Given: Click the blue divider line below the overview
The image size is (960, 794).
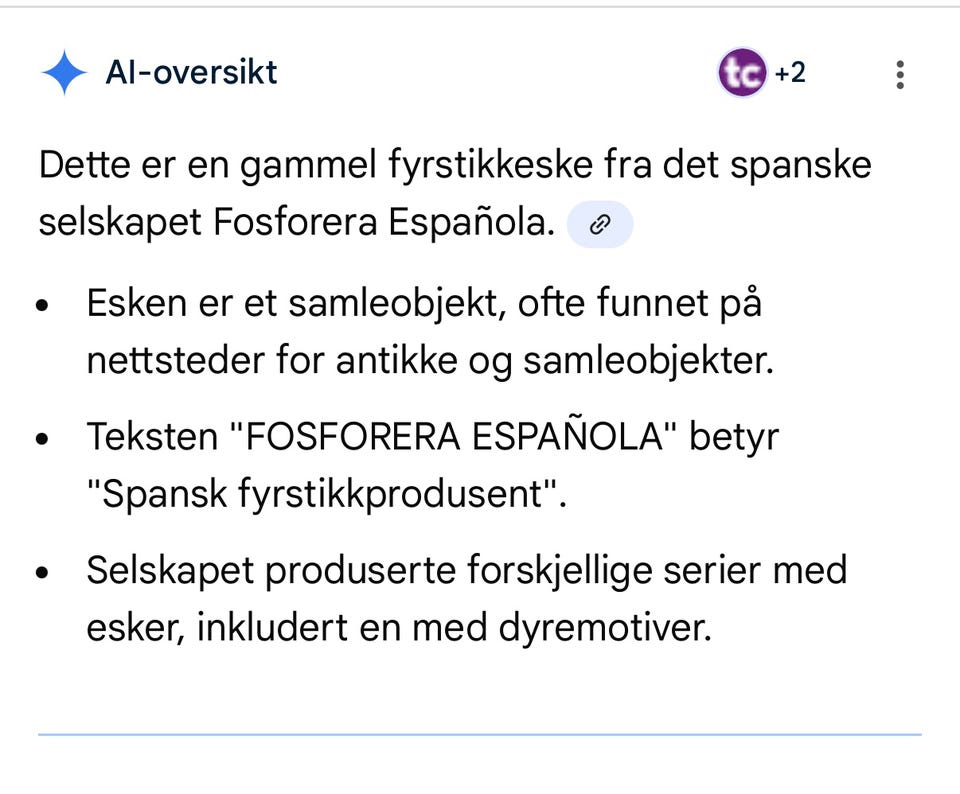Looking at the screenshot, I should (x=480, y=734).
